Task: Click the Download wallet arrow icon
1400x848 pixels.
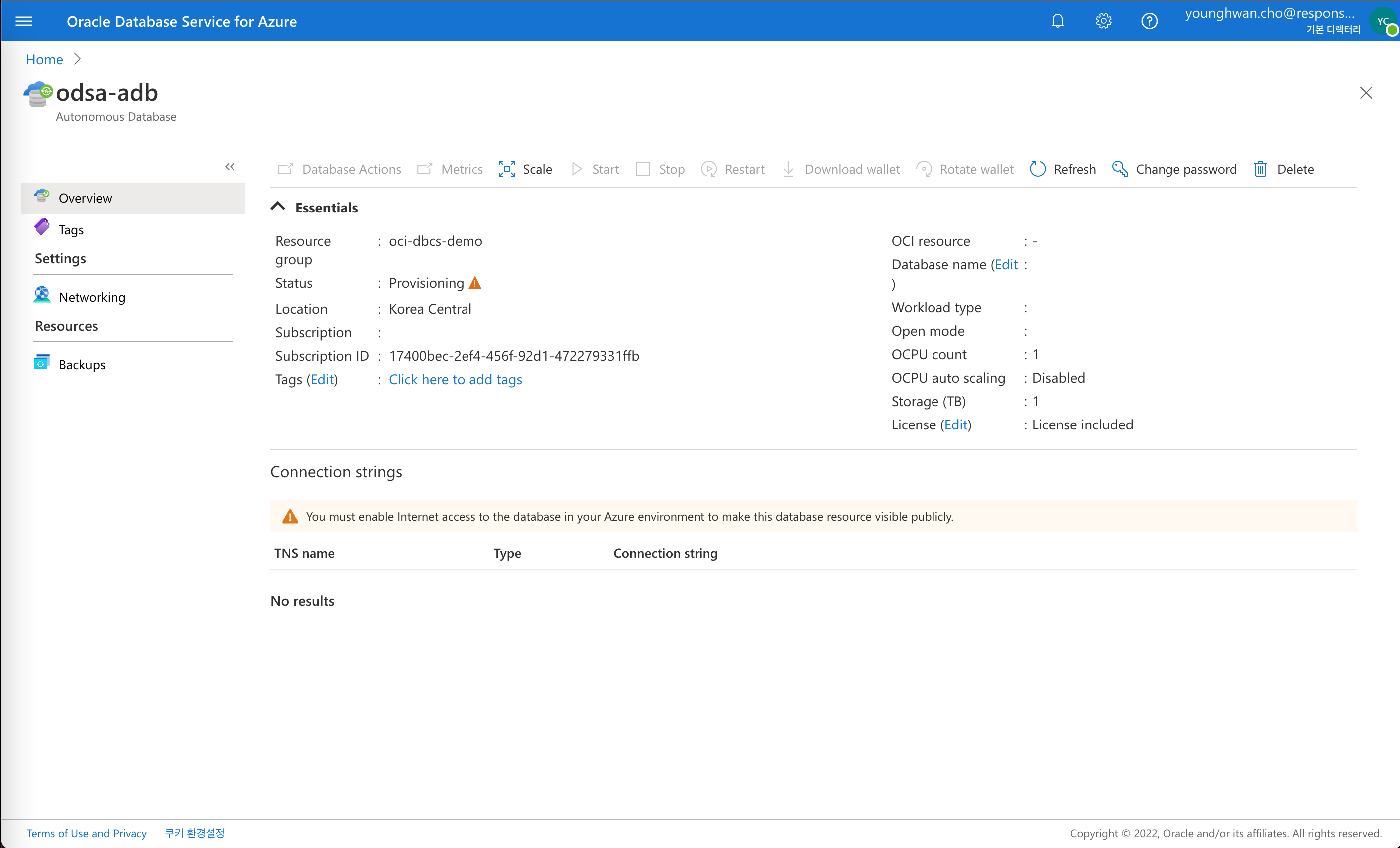Action: coord(788,169)
